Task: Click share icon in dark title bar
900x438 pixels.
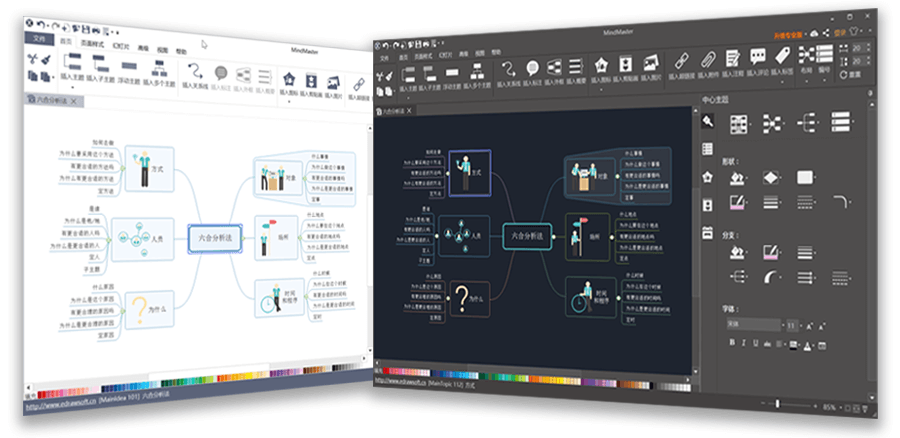Action: 826,33
